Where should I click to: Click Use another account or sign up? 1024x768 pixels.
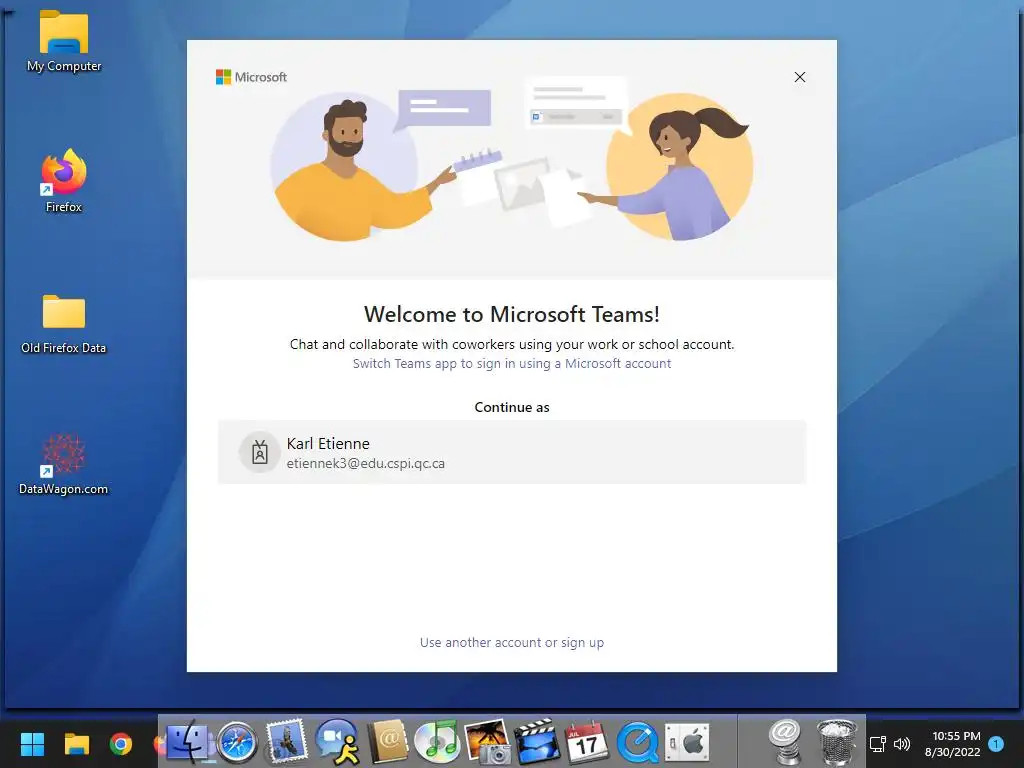[x=512, y=643]
